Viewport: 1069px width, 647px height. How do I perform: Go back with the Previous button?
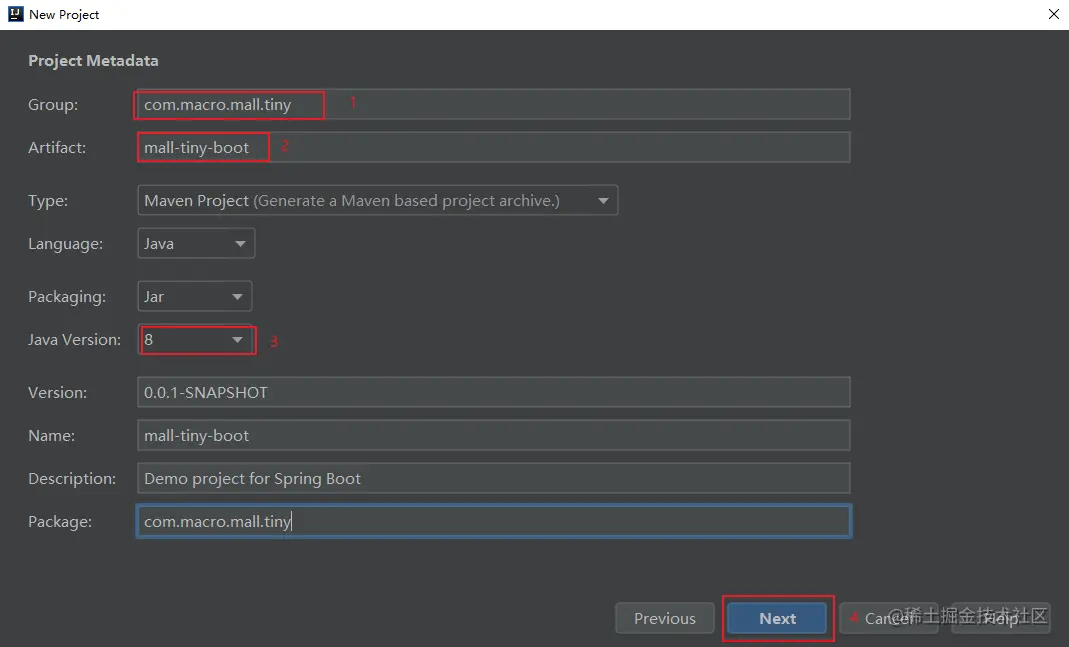coord(665,618)
